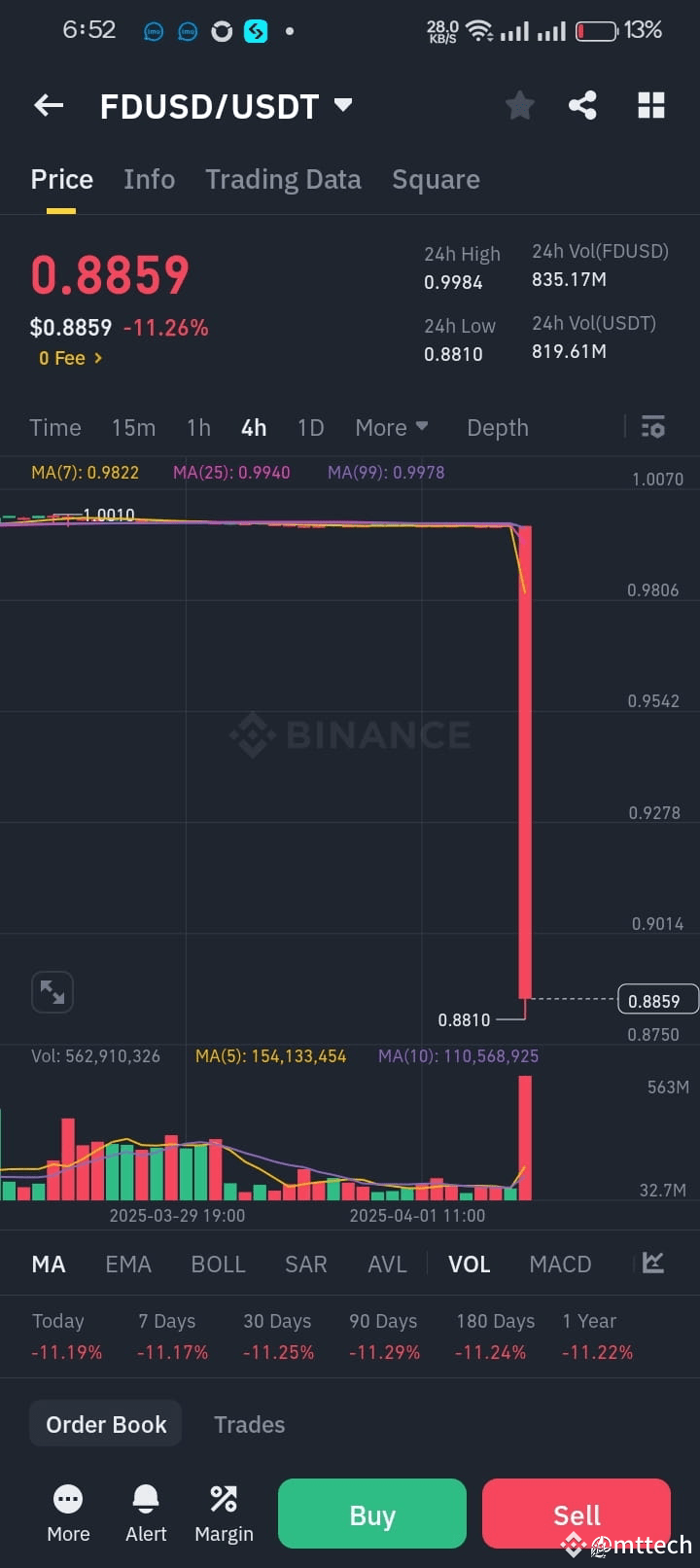Switch to the Trades tab

(249, 1424)
